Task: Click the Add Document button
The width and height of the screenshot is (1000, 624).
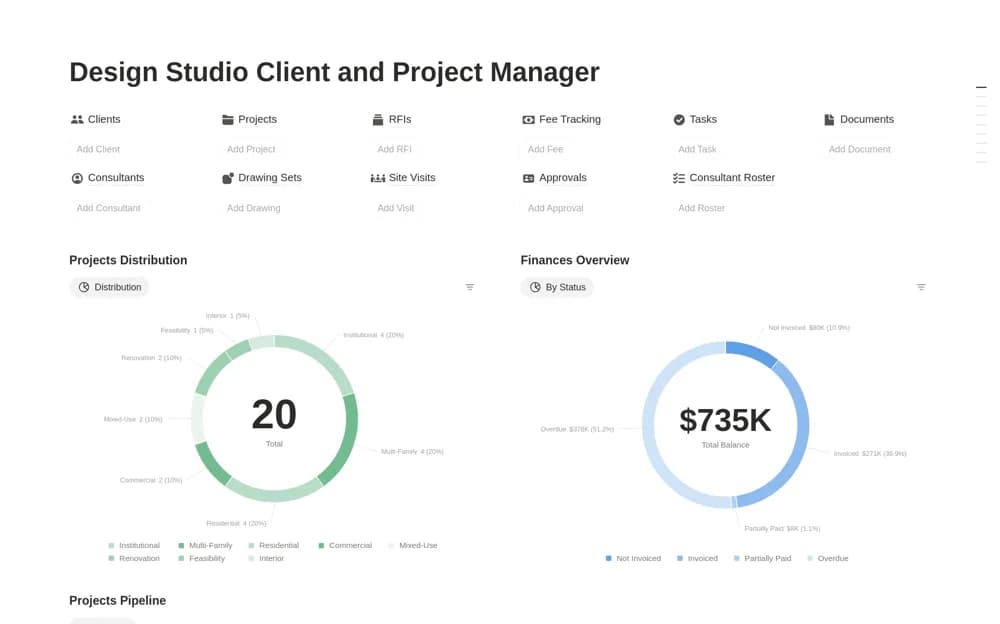Action: pos(860,149)
